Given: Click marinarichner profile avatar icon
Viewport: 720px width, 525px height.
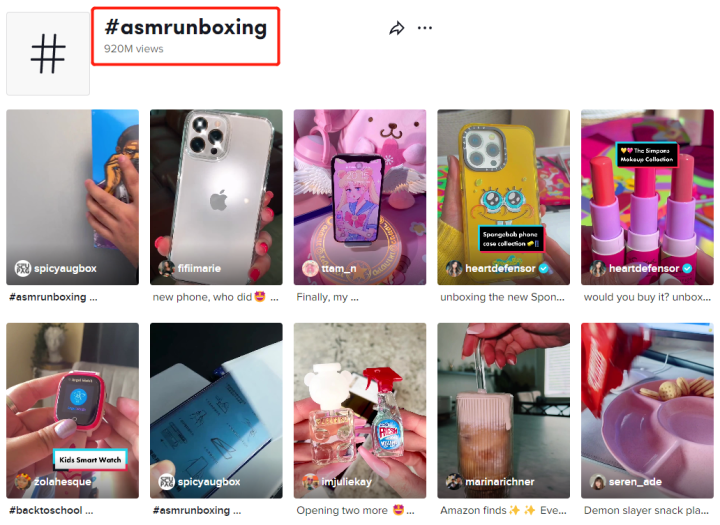Looking at the screenshot, I should click(x=454, y=481).
